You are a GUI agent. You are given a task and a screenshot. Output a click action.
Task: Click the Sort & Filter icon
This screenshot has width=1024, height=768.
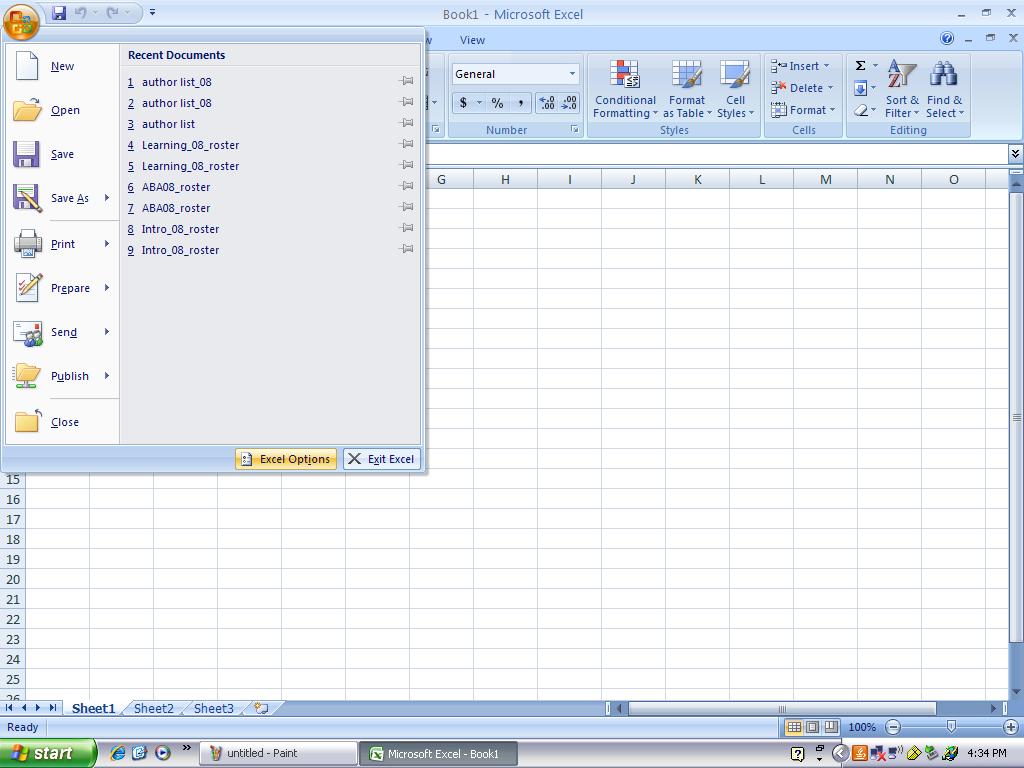[901, 76]
